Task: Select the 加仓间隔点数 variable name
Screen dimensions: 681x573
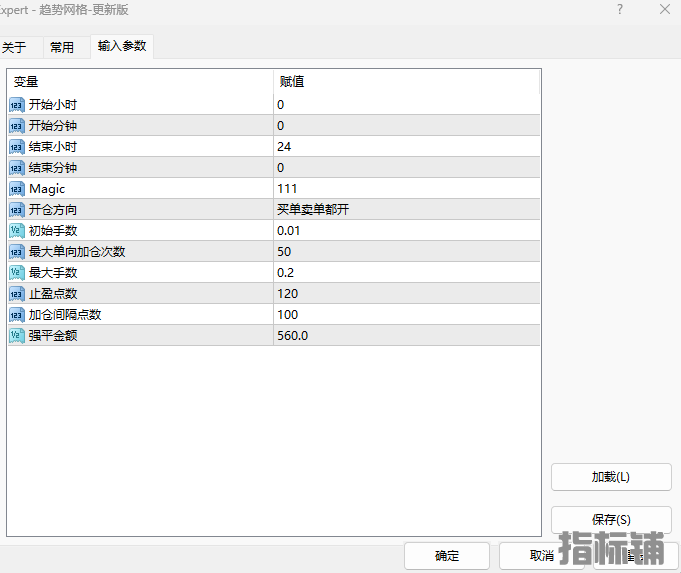Action: pyautogui.click(x=65, y=315)
